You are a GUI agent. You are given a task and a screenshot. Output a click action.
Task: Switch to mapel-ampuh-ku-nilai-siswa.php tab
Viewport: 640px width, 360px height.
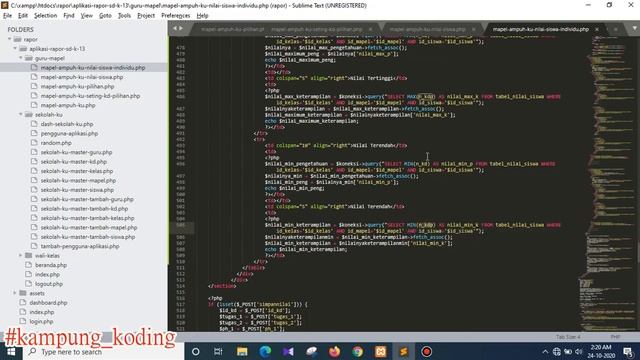coord(427,29)
